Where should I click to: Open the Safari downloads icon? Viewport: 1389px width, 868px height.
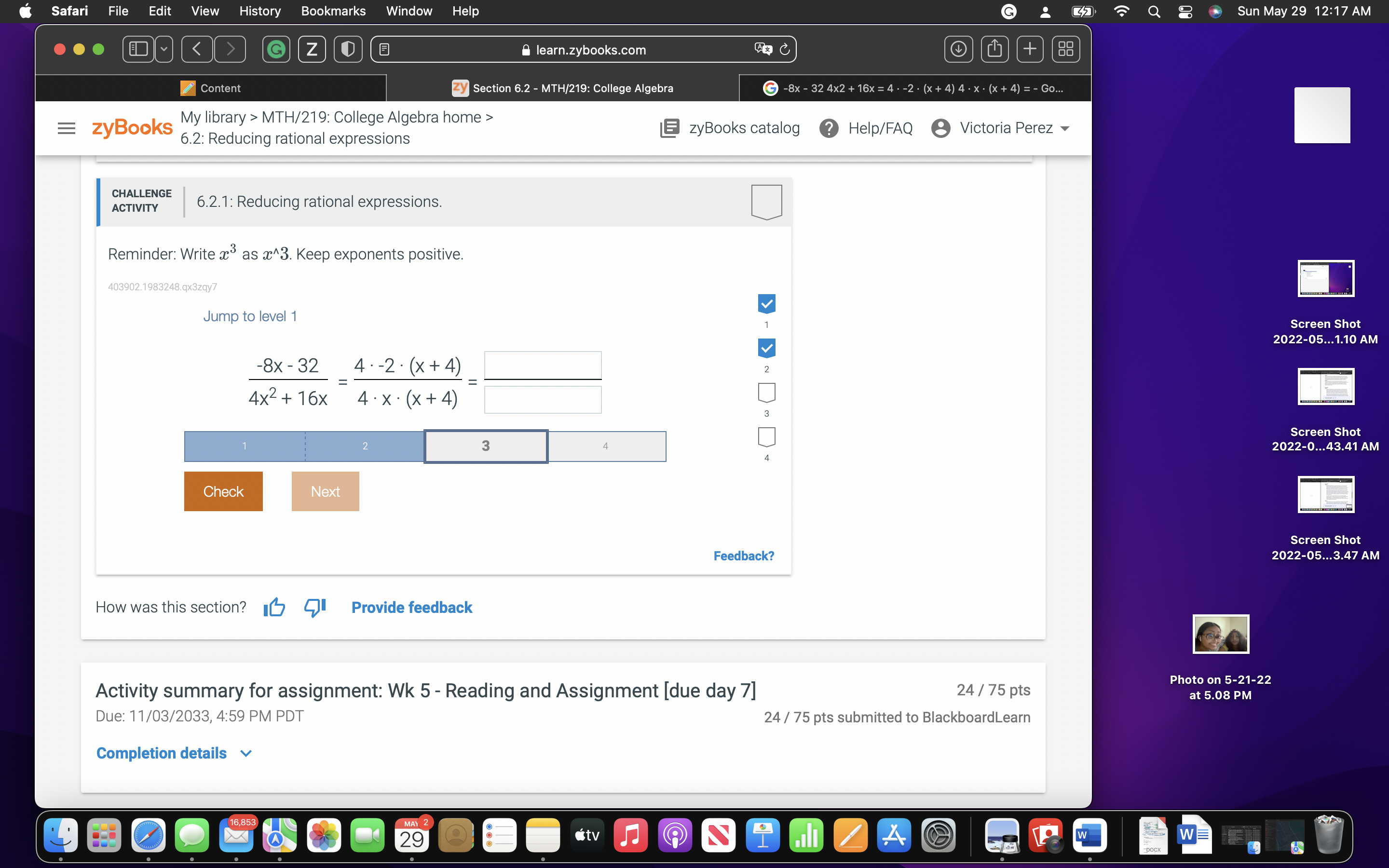point(958,49)
